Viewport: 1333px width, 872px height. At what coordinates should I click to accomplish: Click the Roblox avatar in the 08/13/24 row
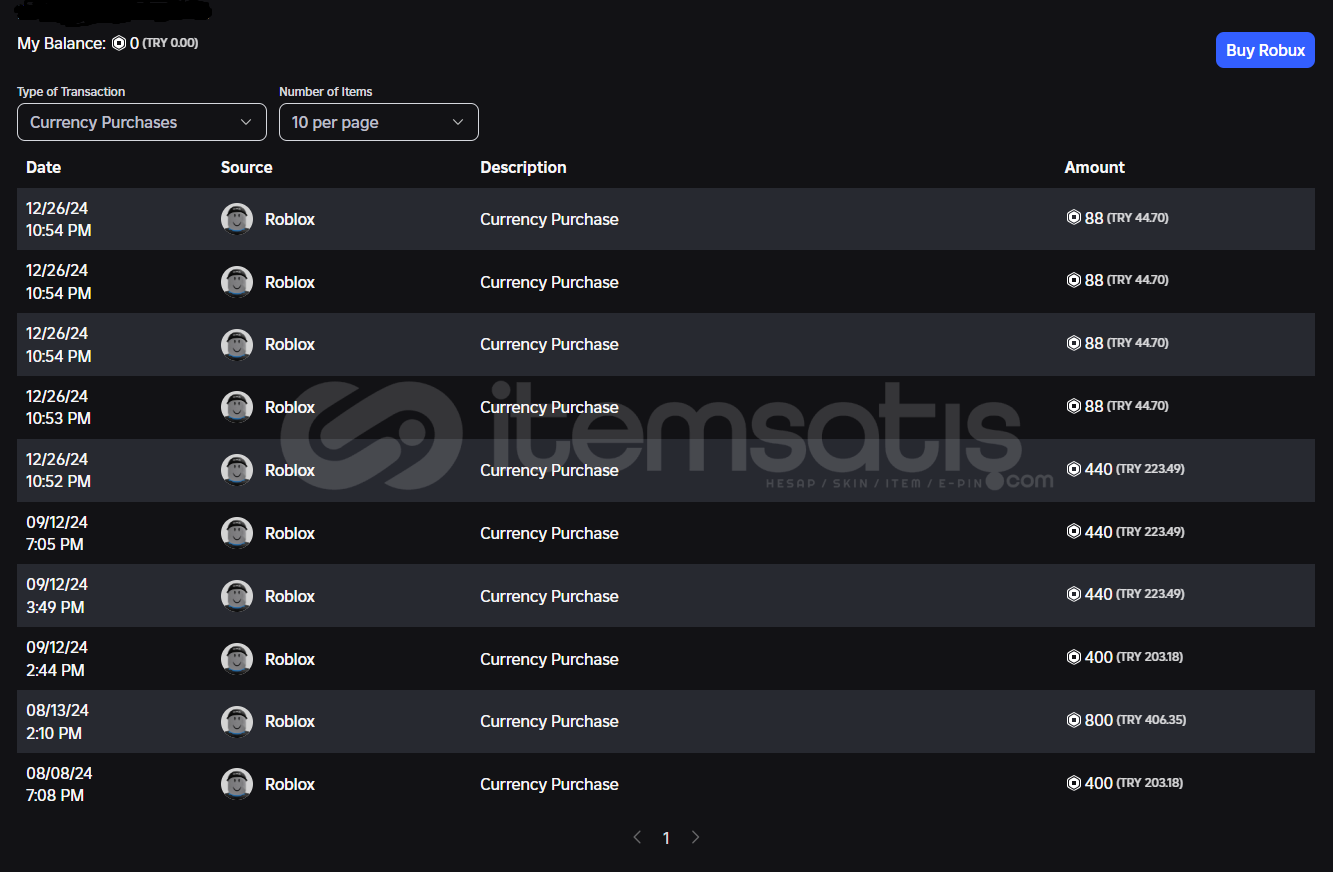coord(237,721)
